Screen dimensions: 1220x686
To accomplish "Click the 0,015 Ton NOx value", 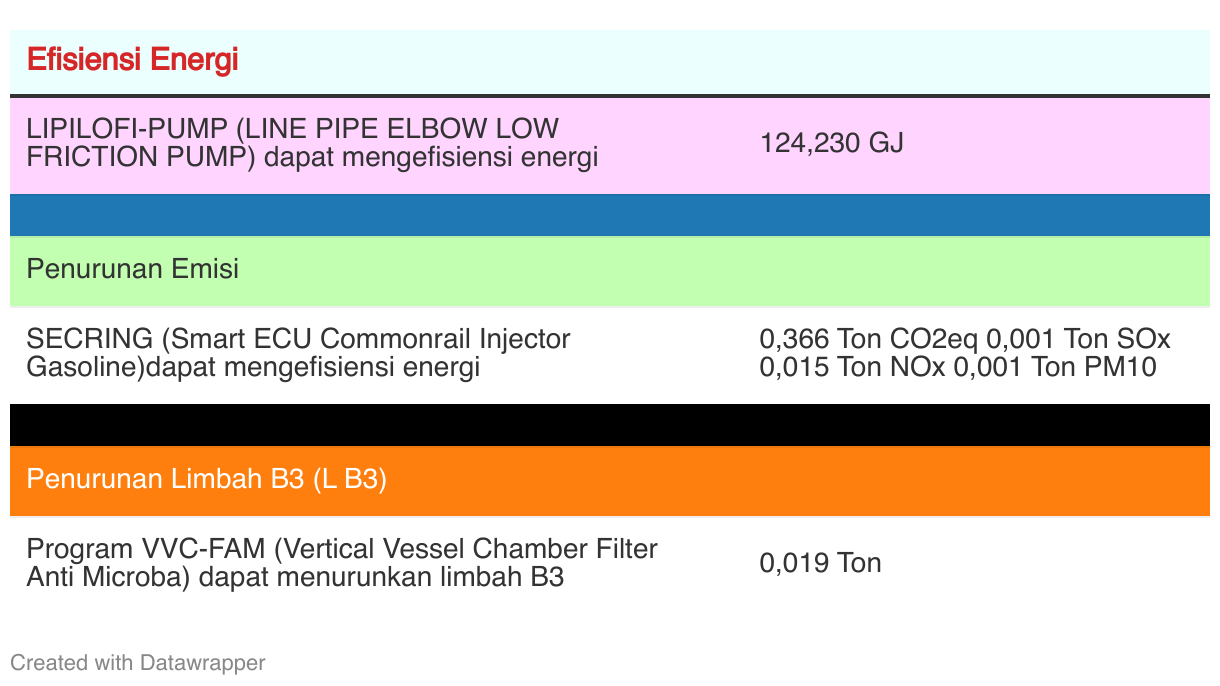I will (853, 367).
